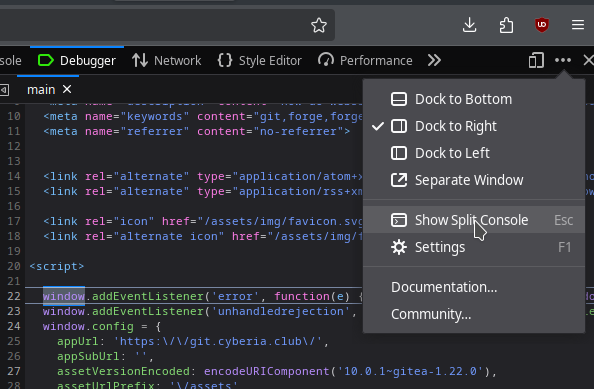Expand the more-tools double chevron

click(x=434, y=60)
